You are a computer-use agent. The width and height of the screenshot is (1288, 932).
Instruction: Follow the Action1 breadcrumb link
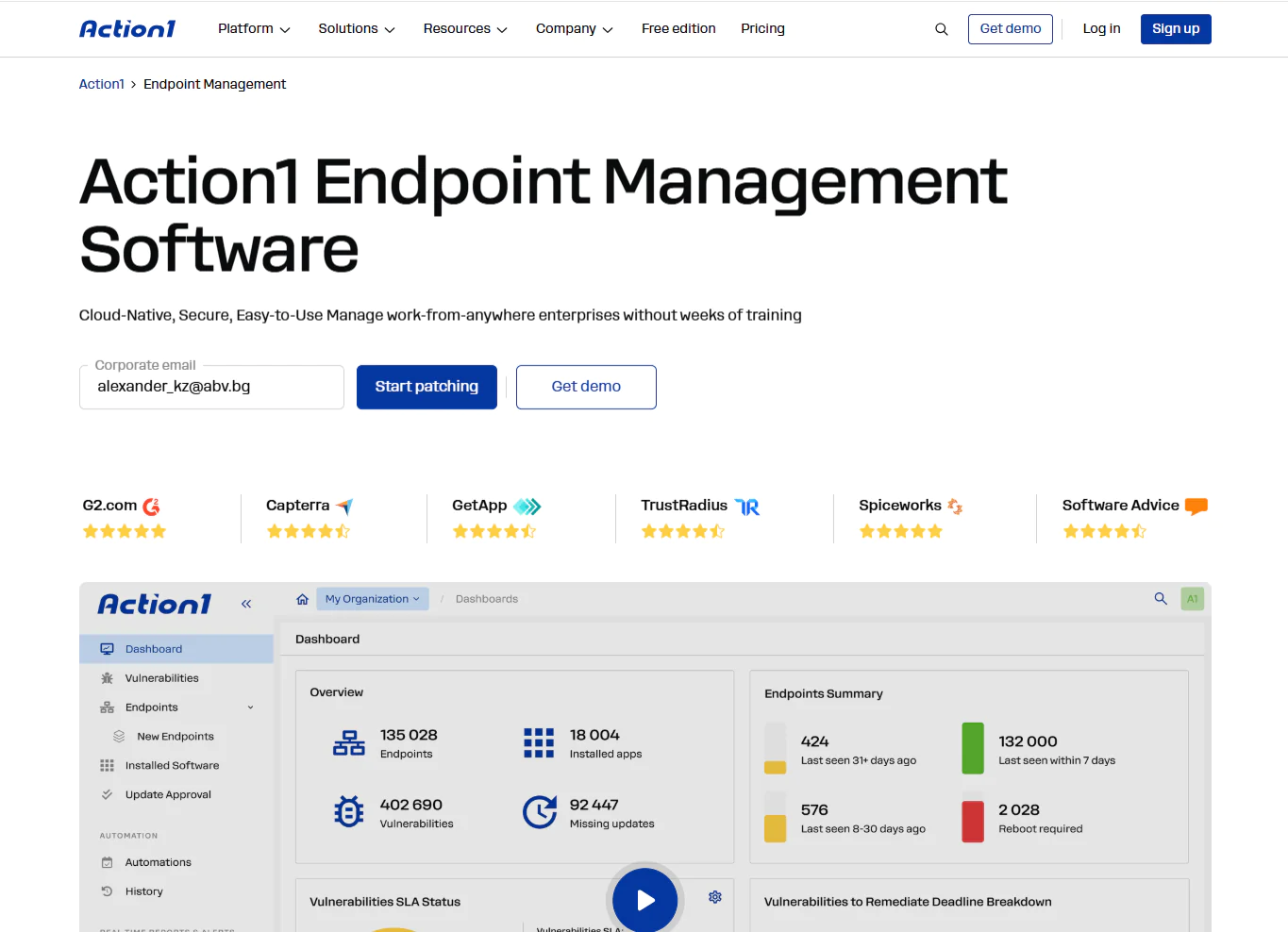click(x=102, y=84)
